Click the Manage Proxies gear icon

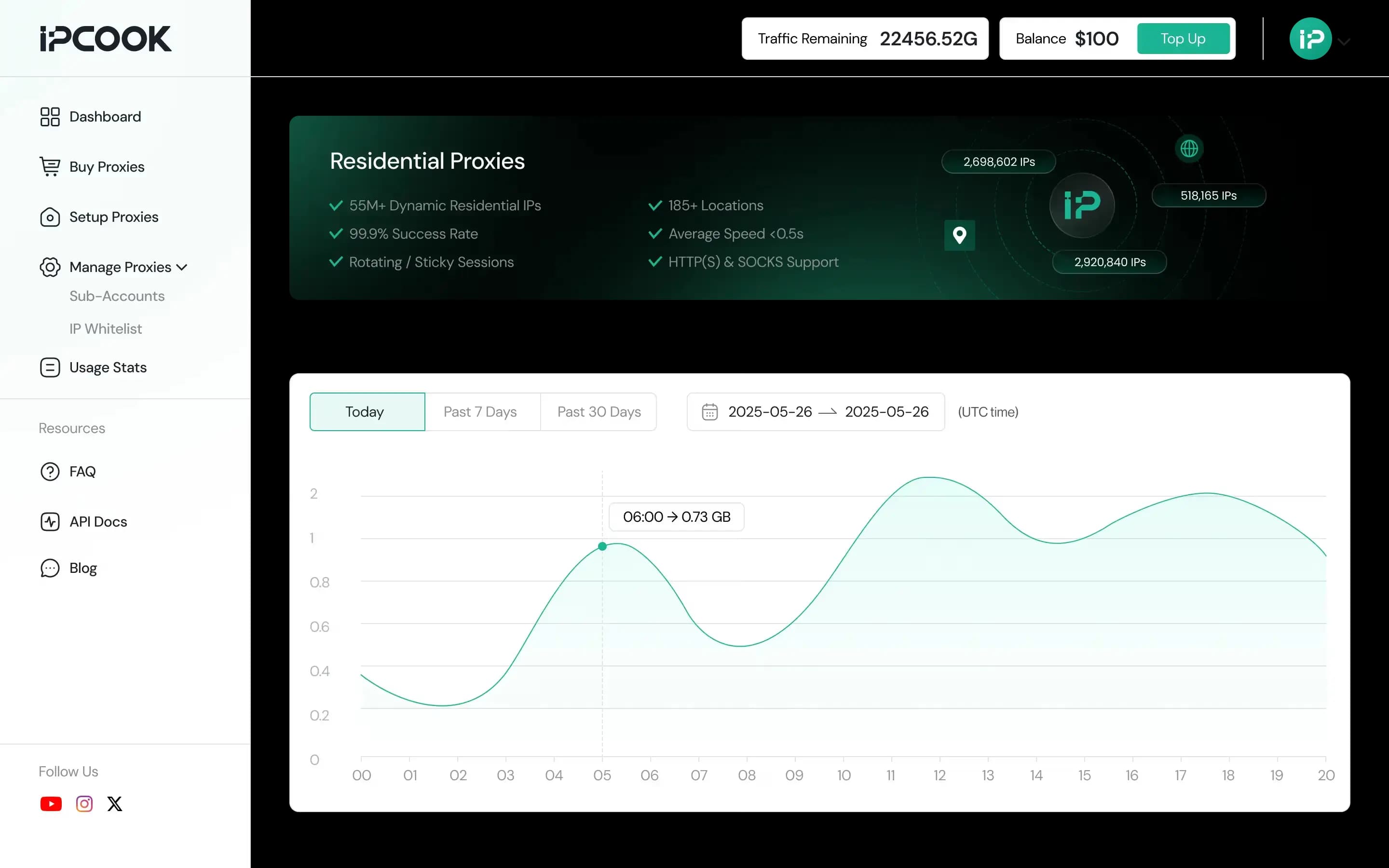(51, 267)
